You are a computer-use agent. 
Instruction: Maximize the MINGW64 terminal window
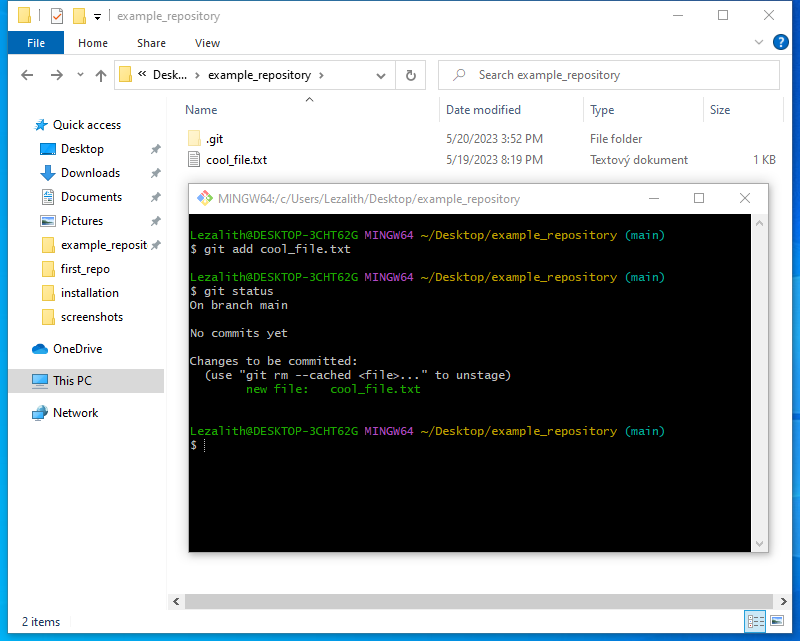point(699,198)
